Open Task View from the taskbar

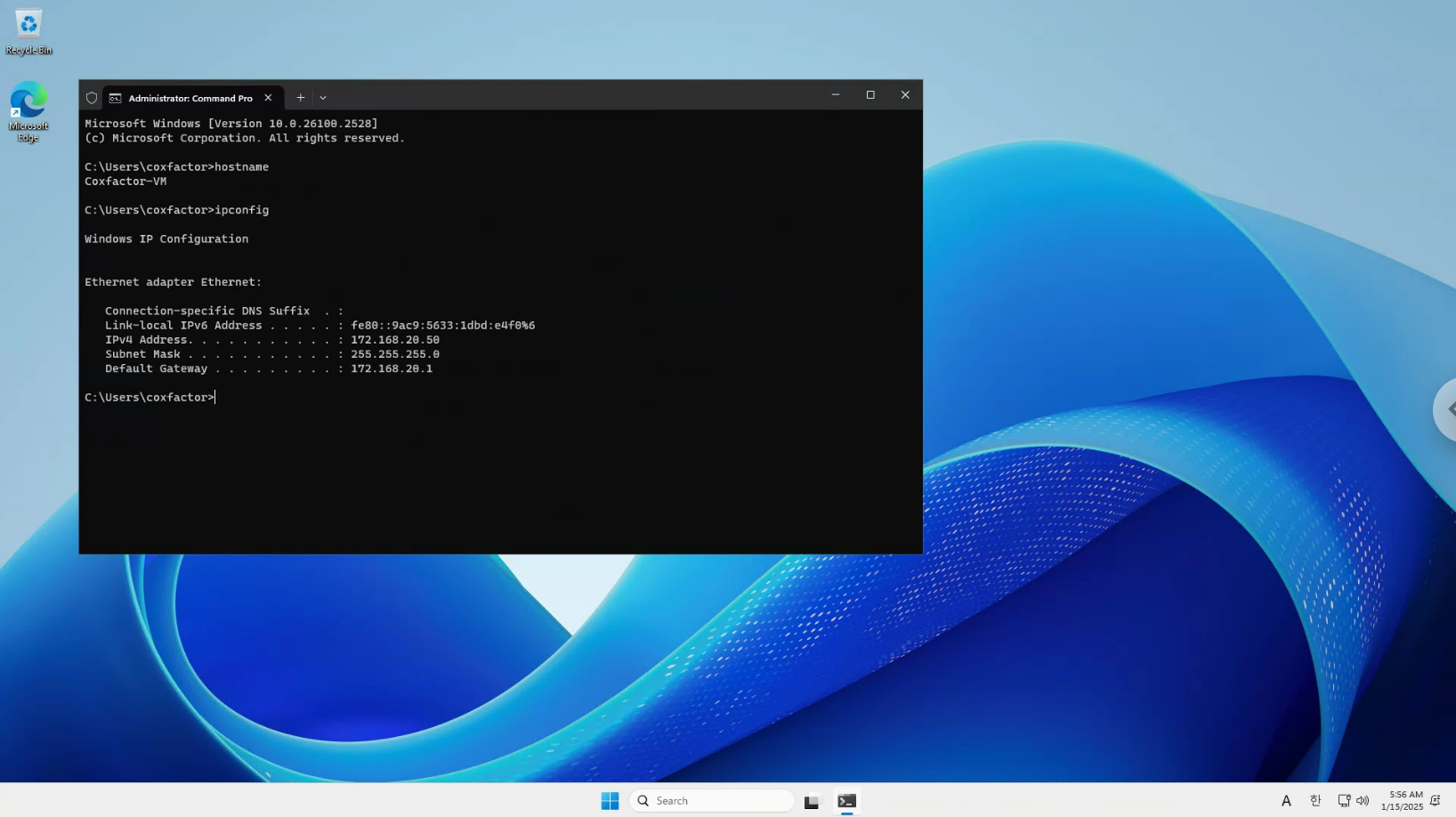click(x=812, y=801)
